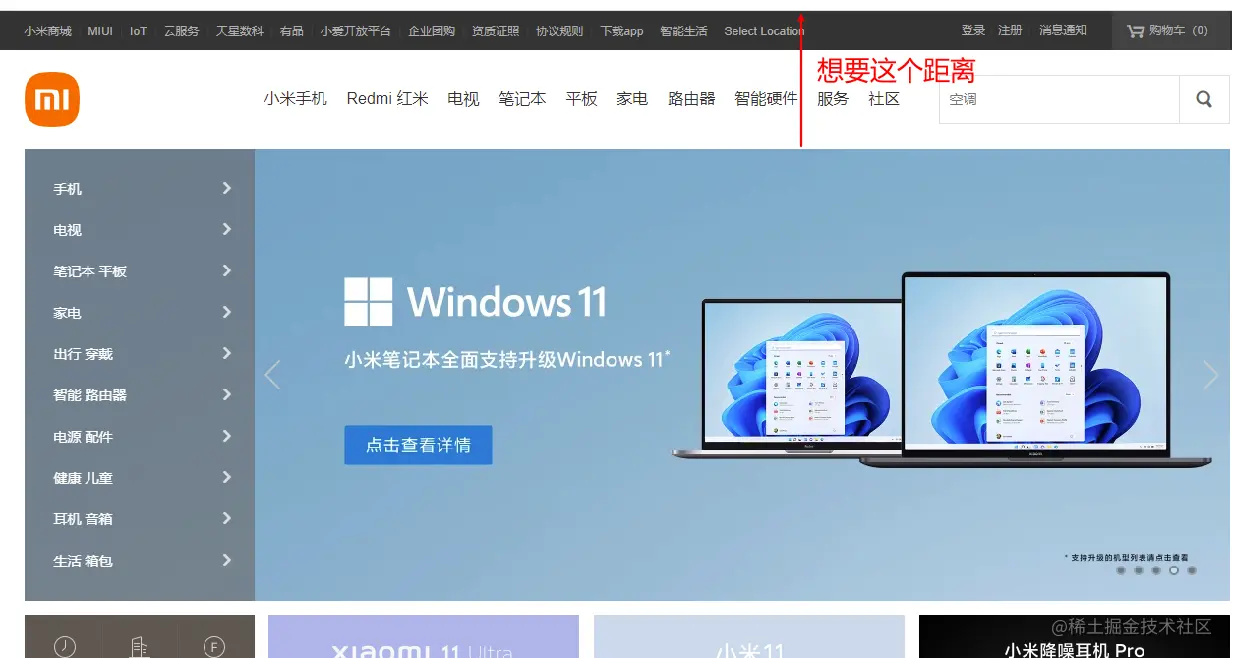Open 电视 in main navigation bar

tap(463, 99)
